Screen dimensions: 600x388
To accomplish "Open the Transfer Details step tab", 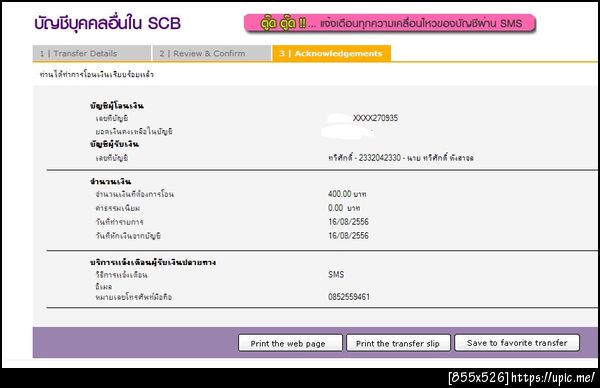I will tap(91, 53).
